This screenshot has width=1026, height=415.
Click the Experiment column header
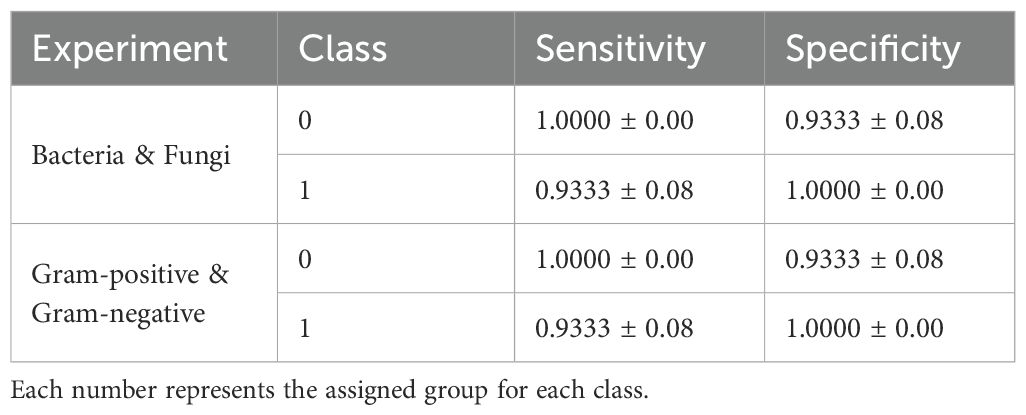(144, 48)
